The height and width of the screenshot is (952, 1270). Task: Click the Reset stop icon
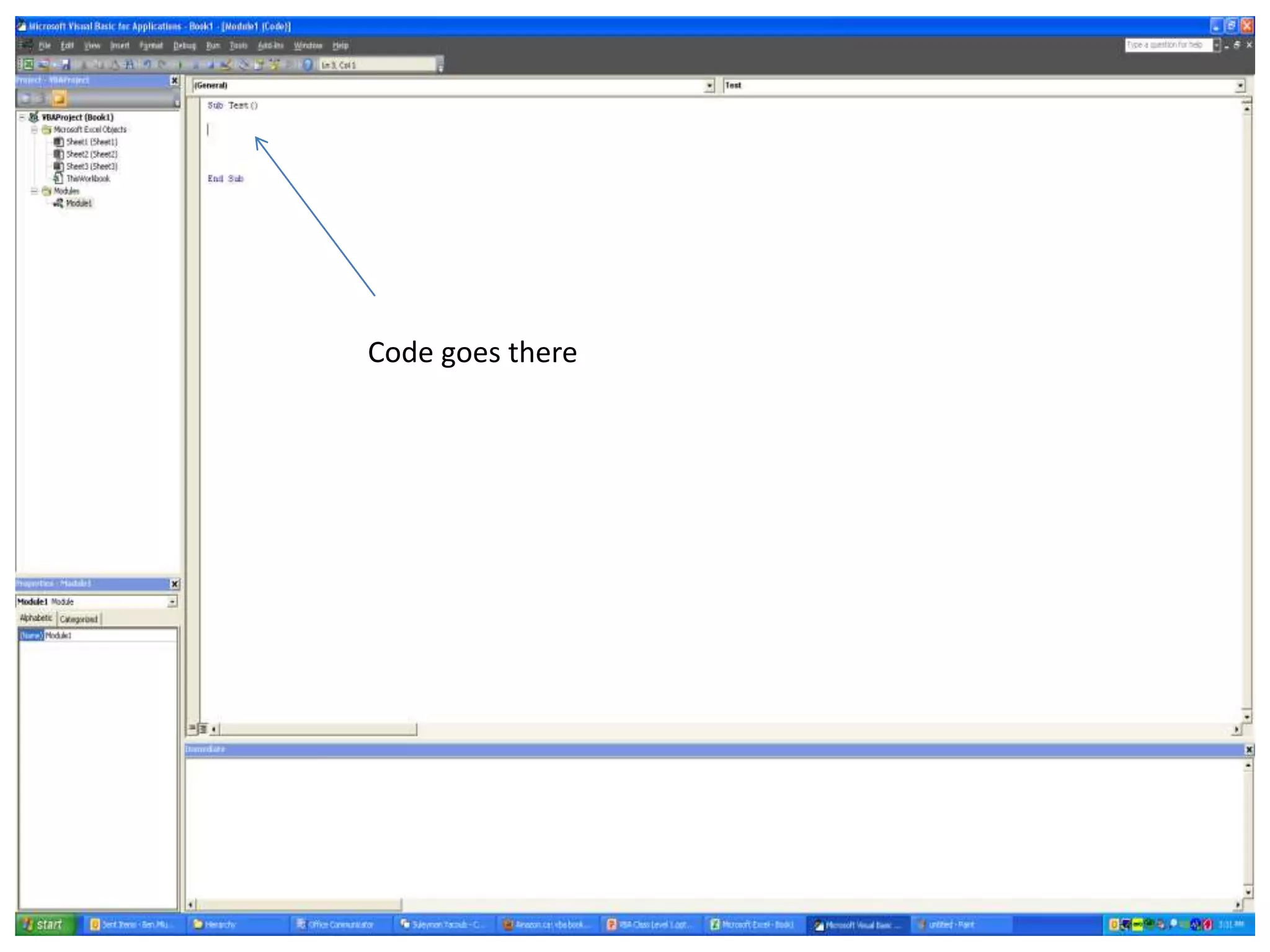(x=210, y=64)
